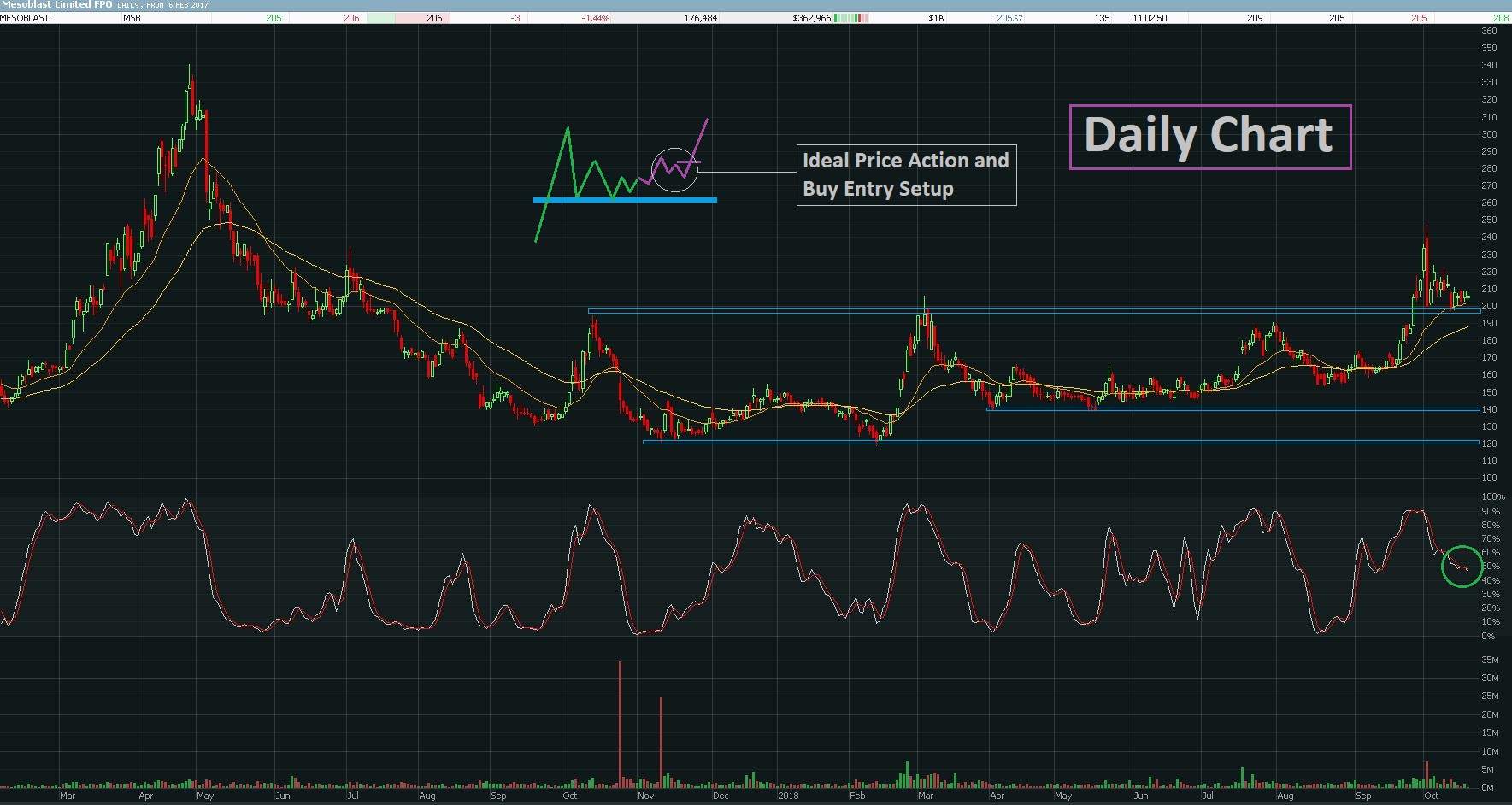This screenshot has height=805, width=1512.
Task: Select the 100% label on oscillator axis
Action: tap(1493, 497)
